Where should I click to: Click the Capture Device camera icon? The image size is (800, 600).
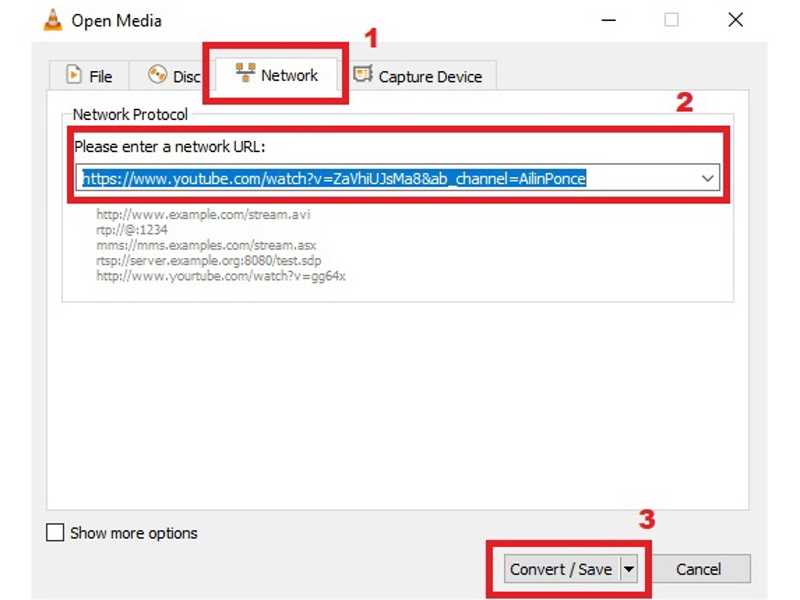(x=364, y=74)
